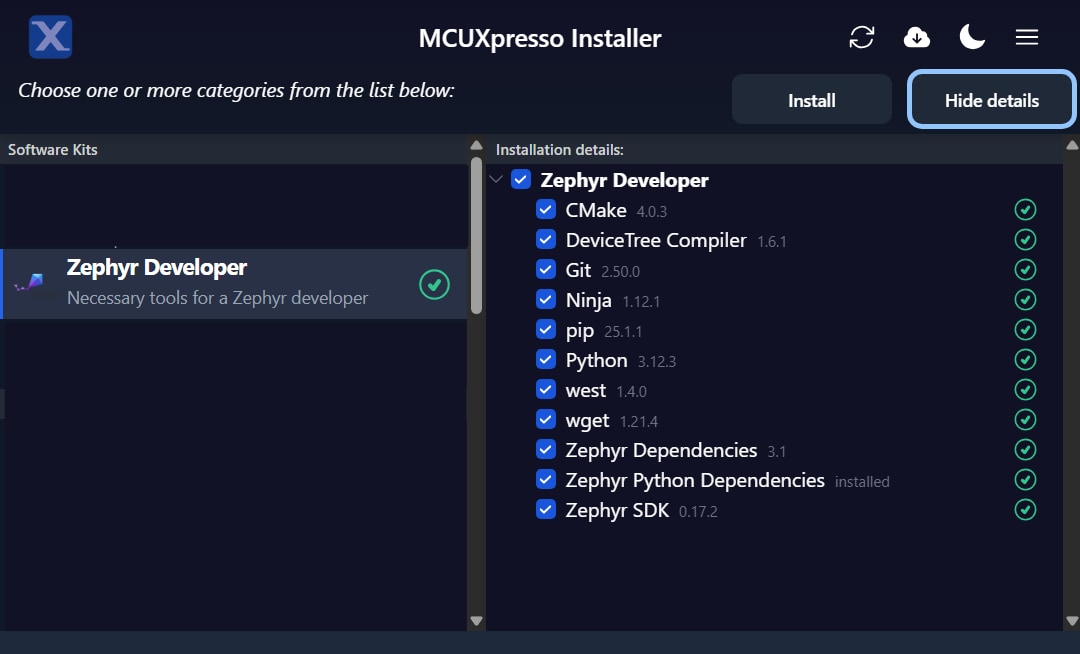
Task: Toggle the Python checkbox
Action: (x=546, y=360)
